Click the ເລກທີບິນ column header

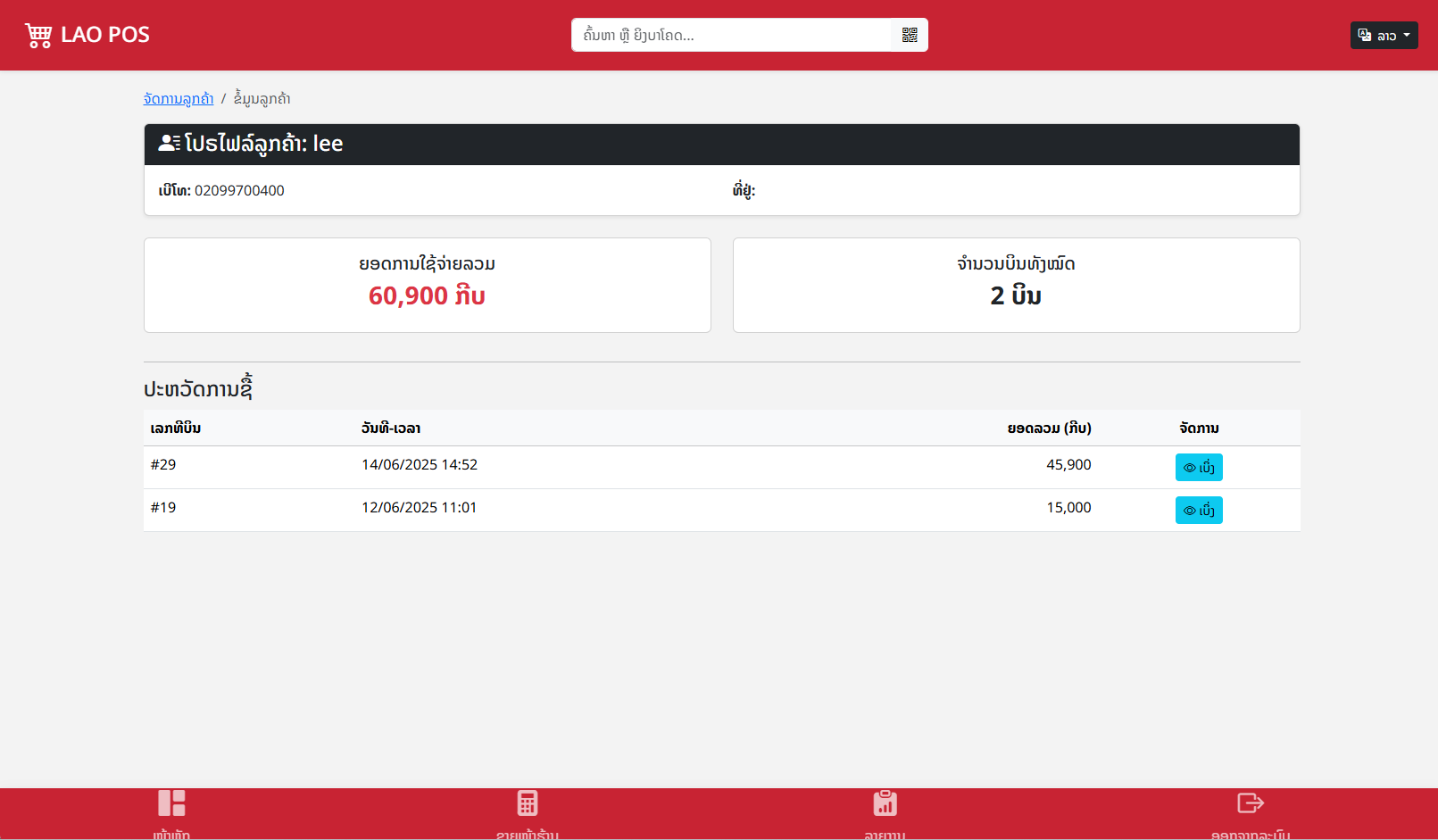[x=176, y=428]
